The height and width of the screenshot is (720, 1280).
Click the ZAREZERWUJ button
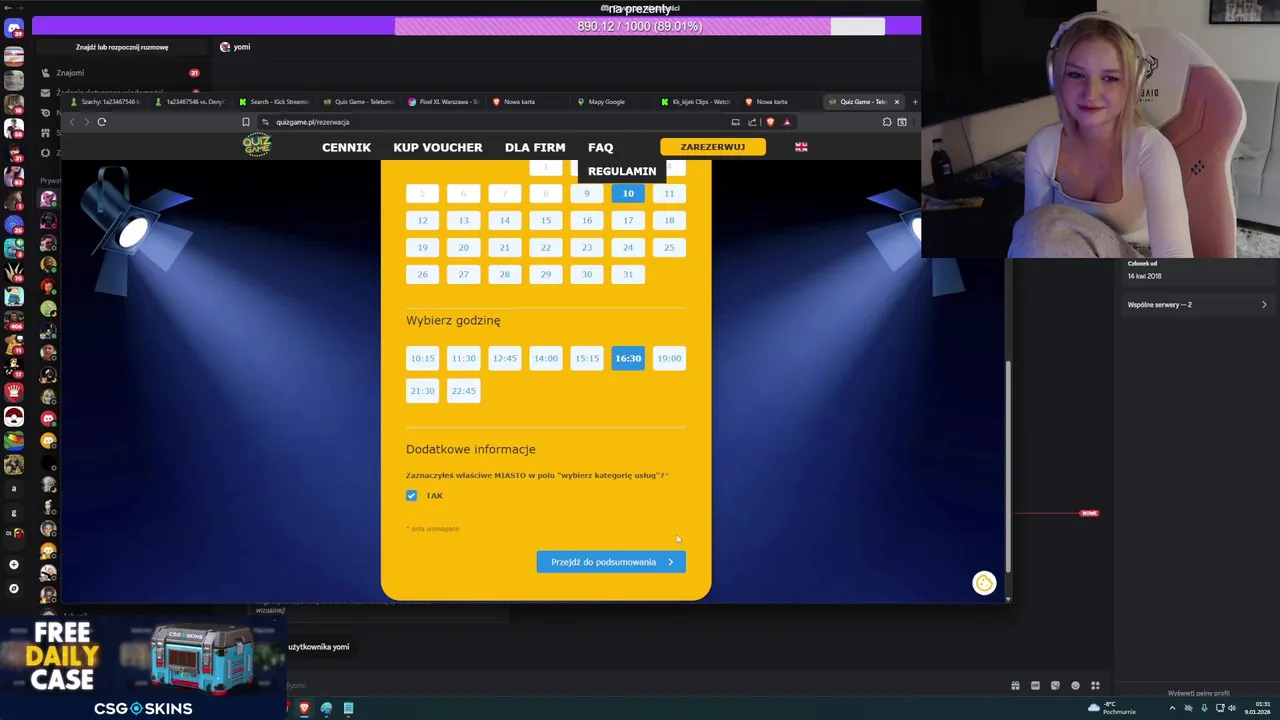pyautogui.click(x=713, y=147)
